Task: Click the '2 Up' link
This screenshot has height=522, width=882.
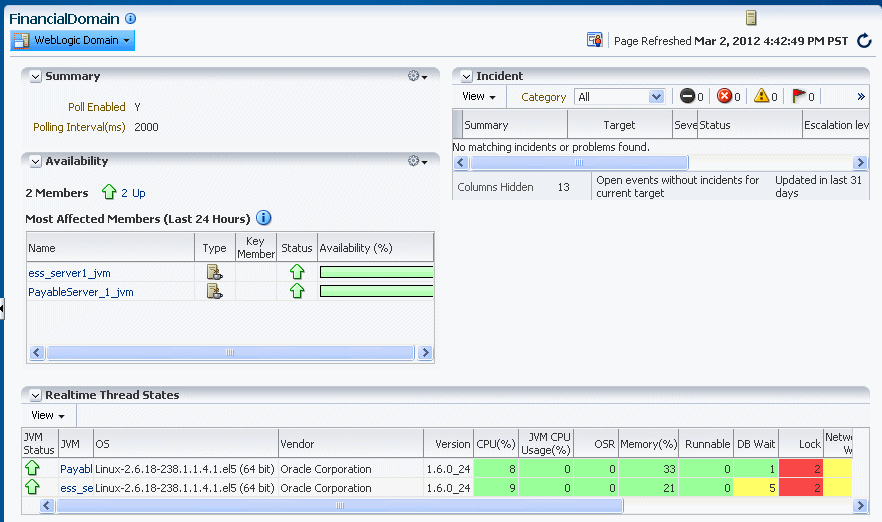Action: click(133, 193)
